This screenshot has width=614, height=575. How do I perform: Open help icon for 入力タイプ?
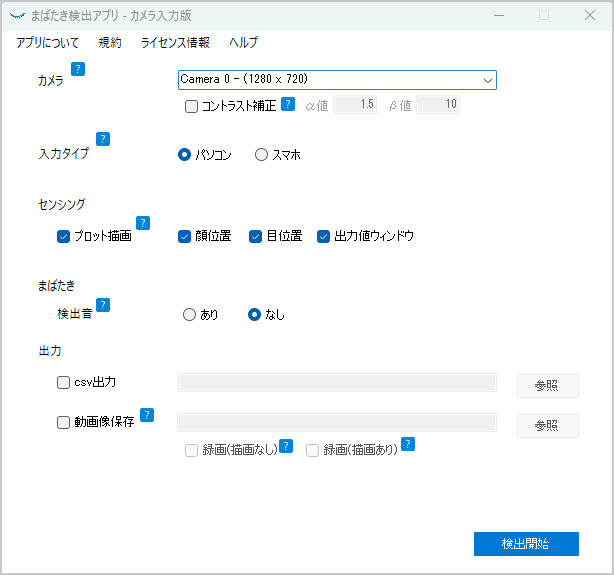coord(103,139)
